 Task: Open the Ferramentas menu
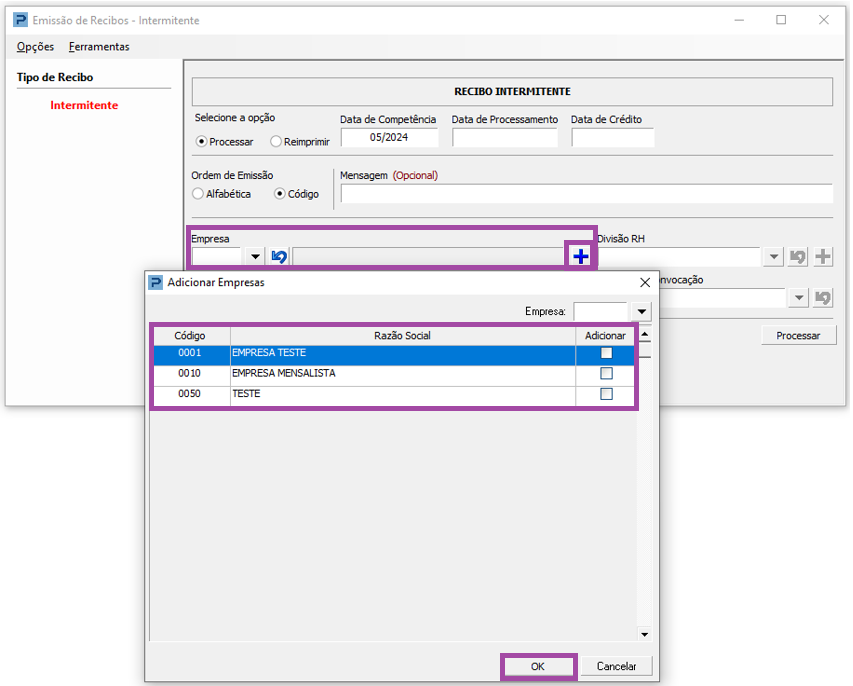(x=99, y=47)
